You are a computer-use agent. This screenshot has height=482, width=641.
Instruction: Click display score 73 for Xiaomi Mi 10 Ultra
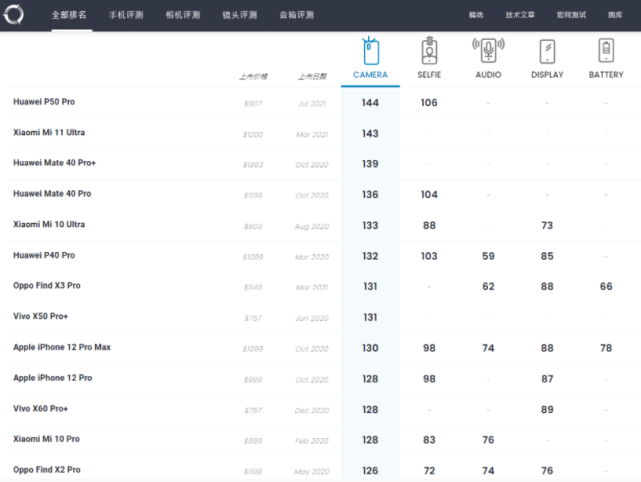tap(547, 226)
